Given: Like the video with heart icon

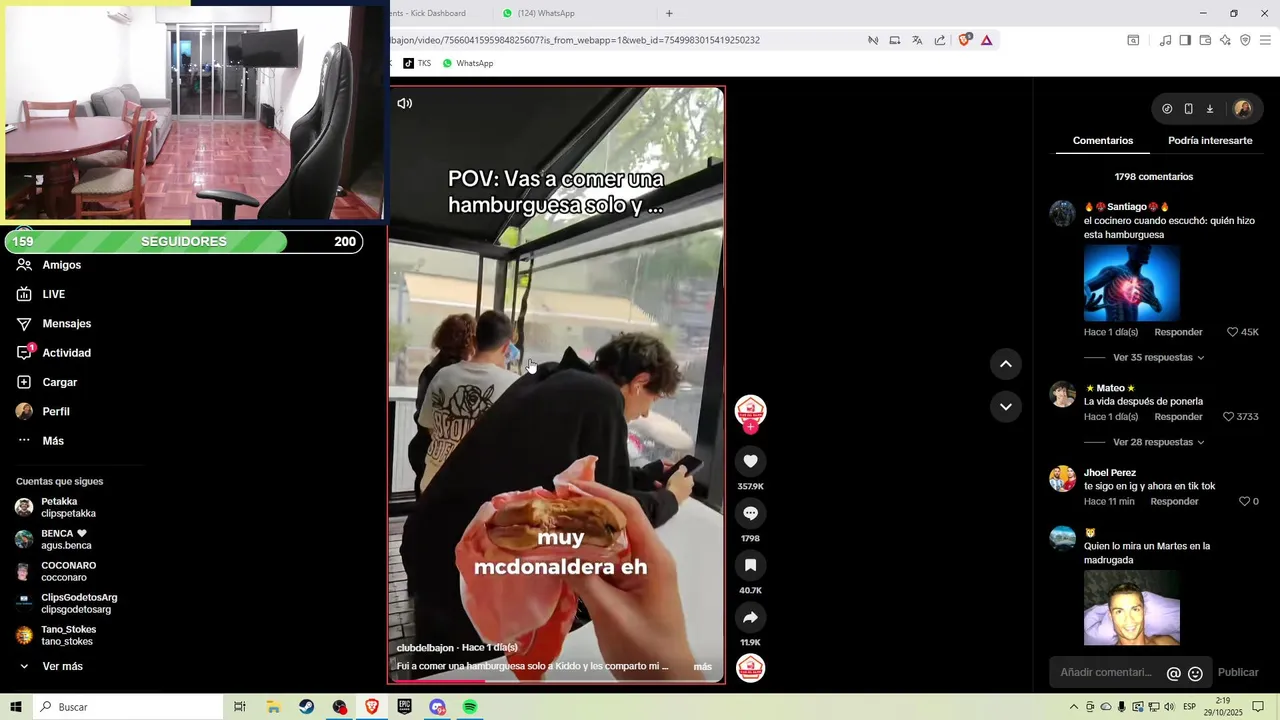Looking at the screenshot, I should pyautogui.click(x=750, y=461).
